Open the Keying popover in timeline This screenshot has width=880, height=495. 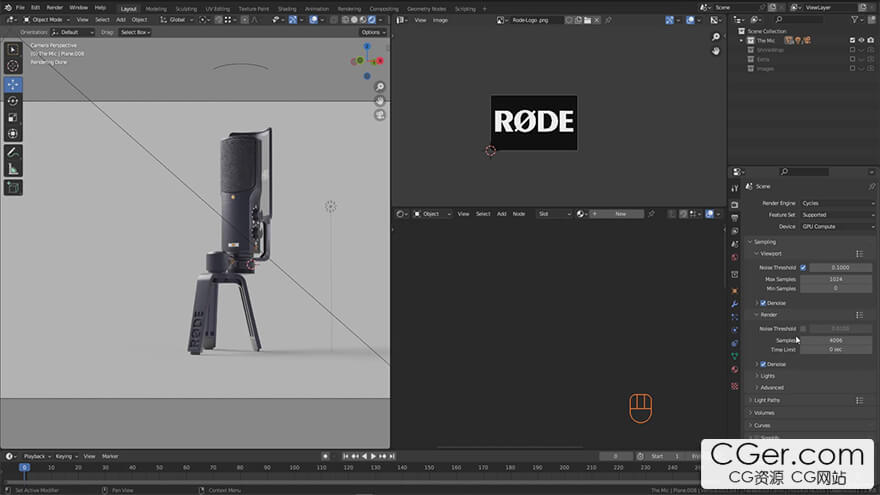pos(66,456)
